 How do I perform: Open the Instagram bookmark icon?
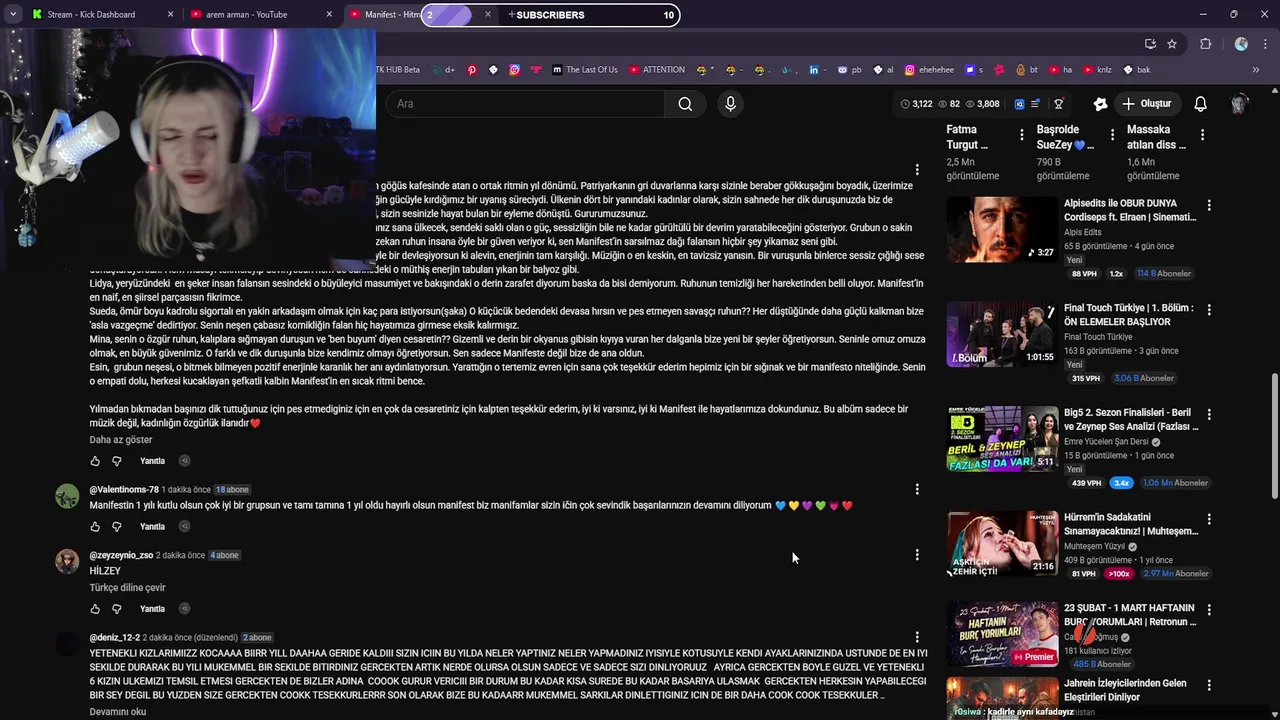pos(515,70)
